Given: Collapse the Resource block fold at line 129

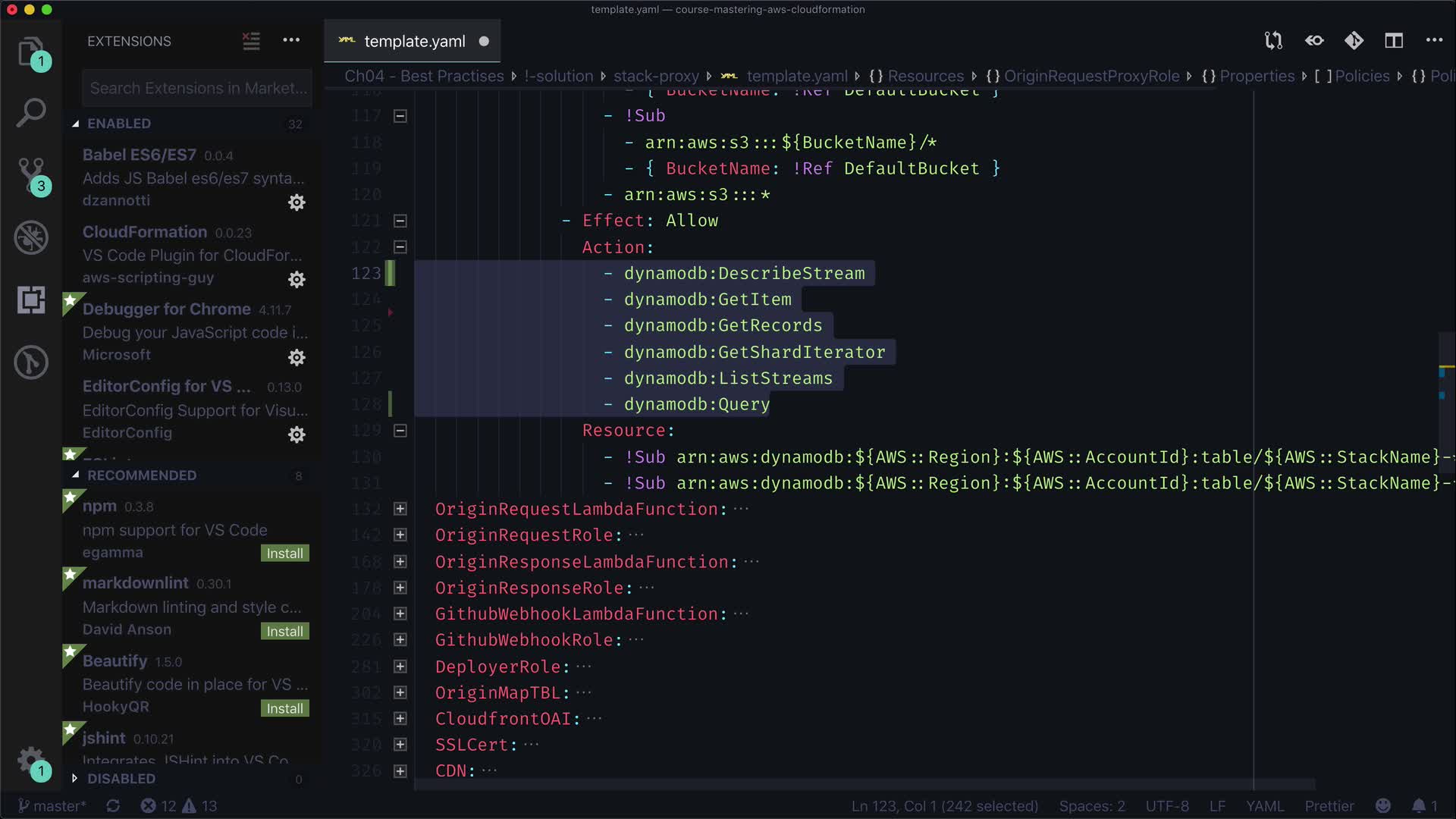Looking at the screenshot, I should tap(400, 431).
